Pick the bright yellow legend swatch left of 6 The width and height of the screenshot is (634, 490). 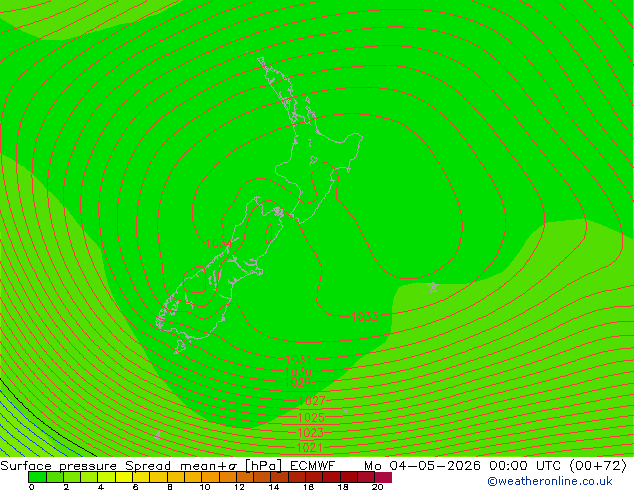pos(124,477)
